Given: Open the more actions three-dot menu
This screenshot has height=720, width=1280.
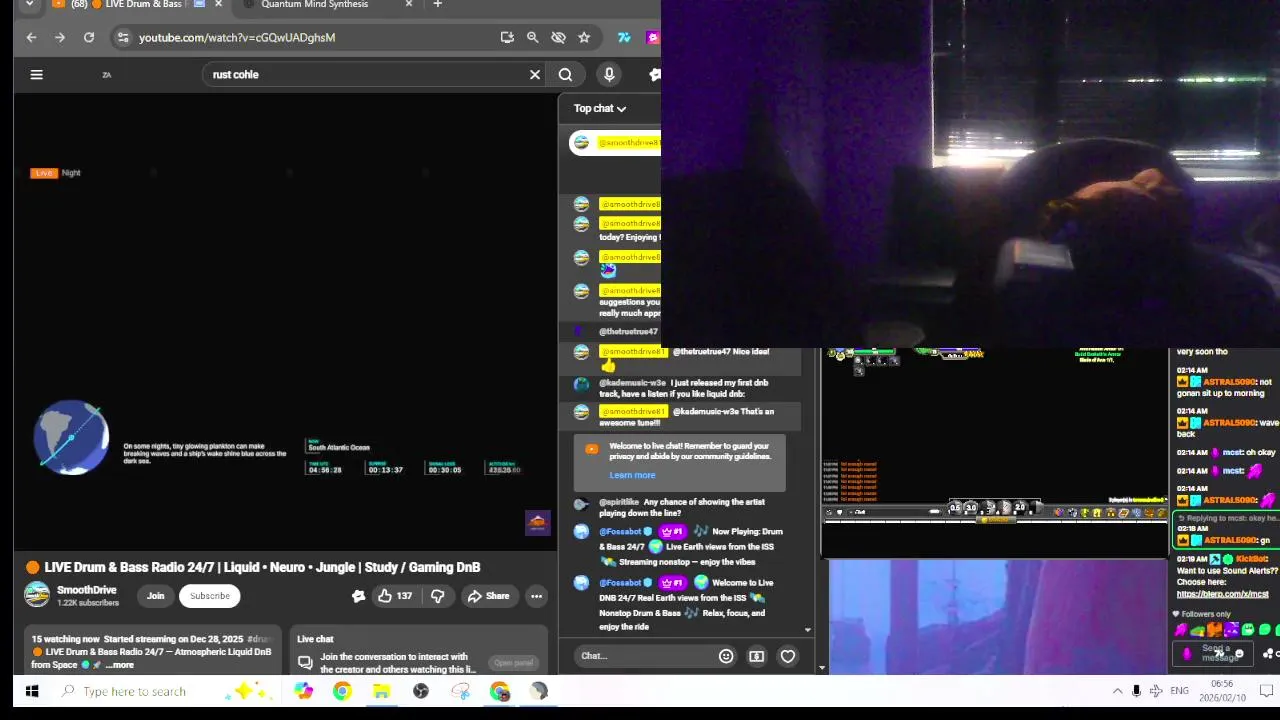Looking at the screenshot, I should click(x=536, y=596).
